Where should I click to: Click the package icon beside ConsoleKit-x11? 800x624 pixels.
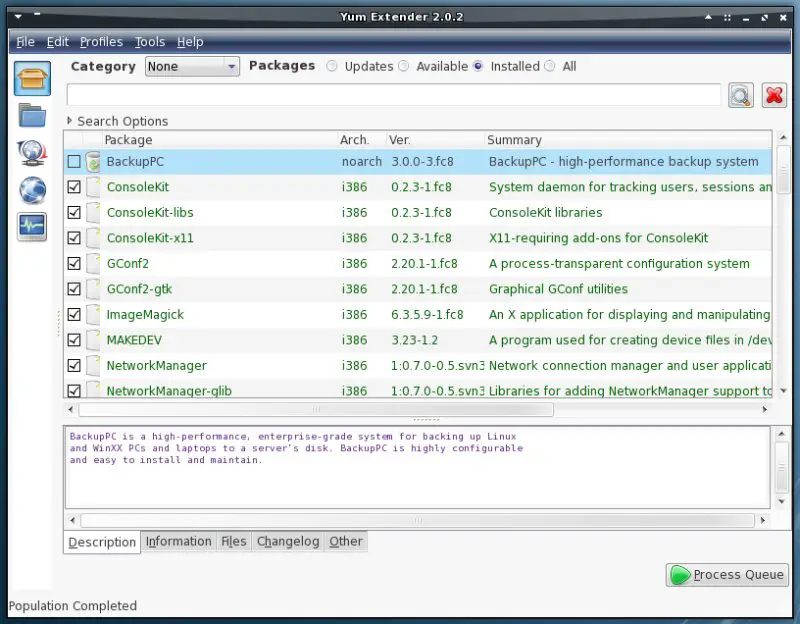tap(93, 238)
